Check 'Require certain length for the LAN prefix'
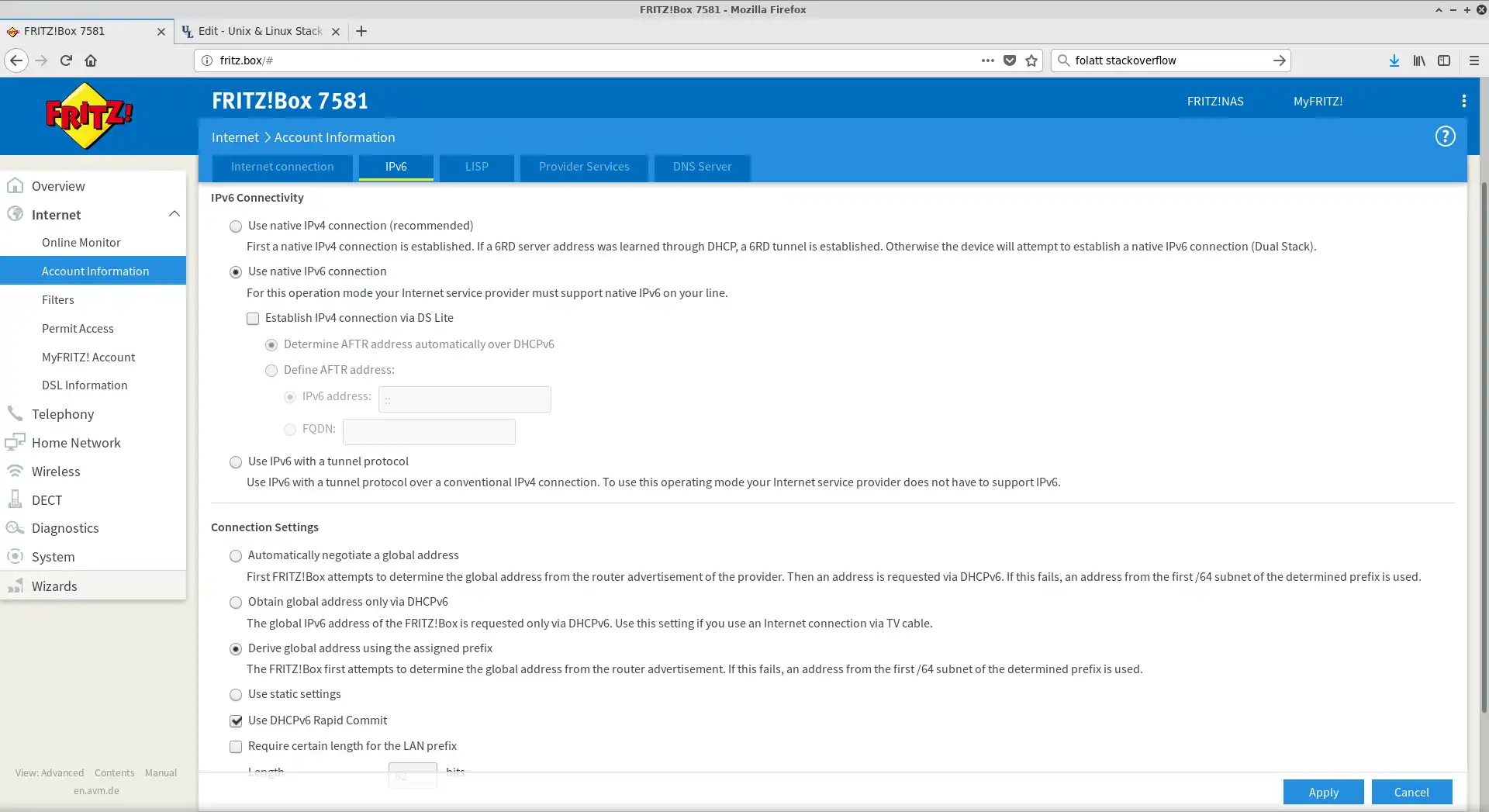Image resolution: width=1489 pixels, height=812 pixels. coord(236,747)
